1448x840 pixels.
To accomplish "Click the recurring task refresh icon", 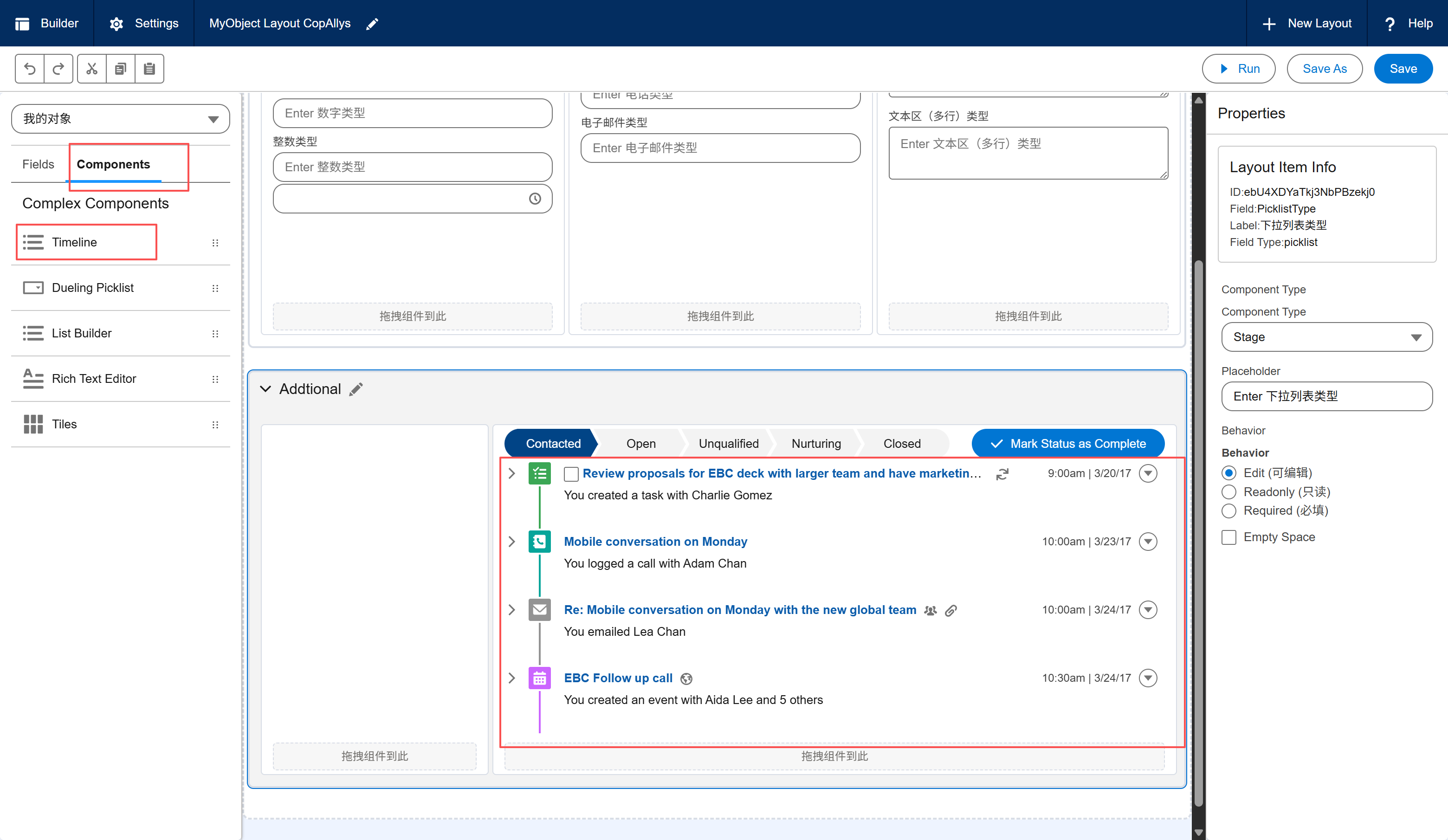I will pyautogui.click(x=1002, y=474).
